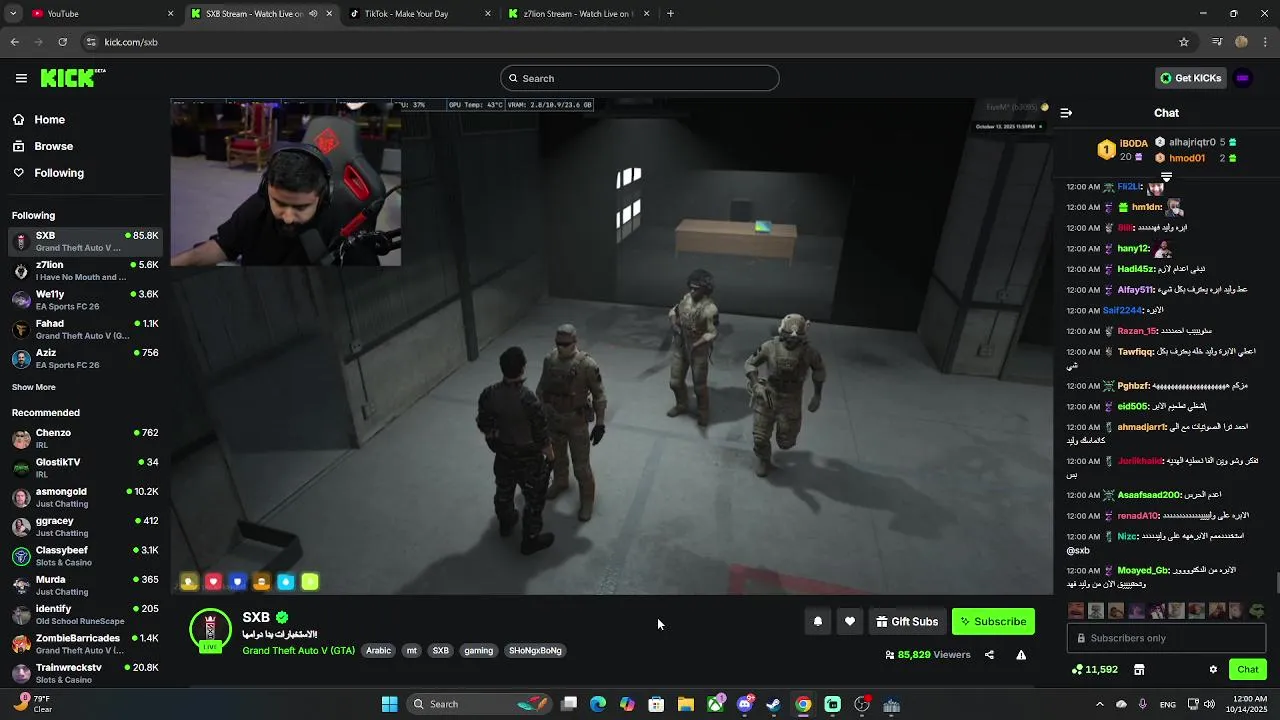Click the report warning triangle icon
Viewport: 1280px width, 720px height.
tap(1021, 655)
